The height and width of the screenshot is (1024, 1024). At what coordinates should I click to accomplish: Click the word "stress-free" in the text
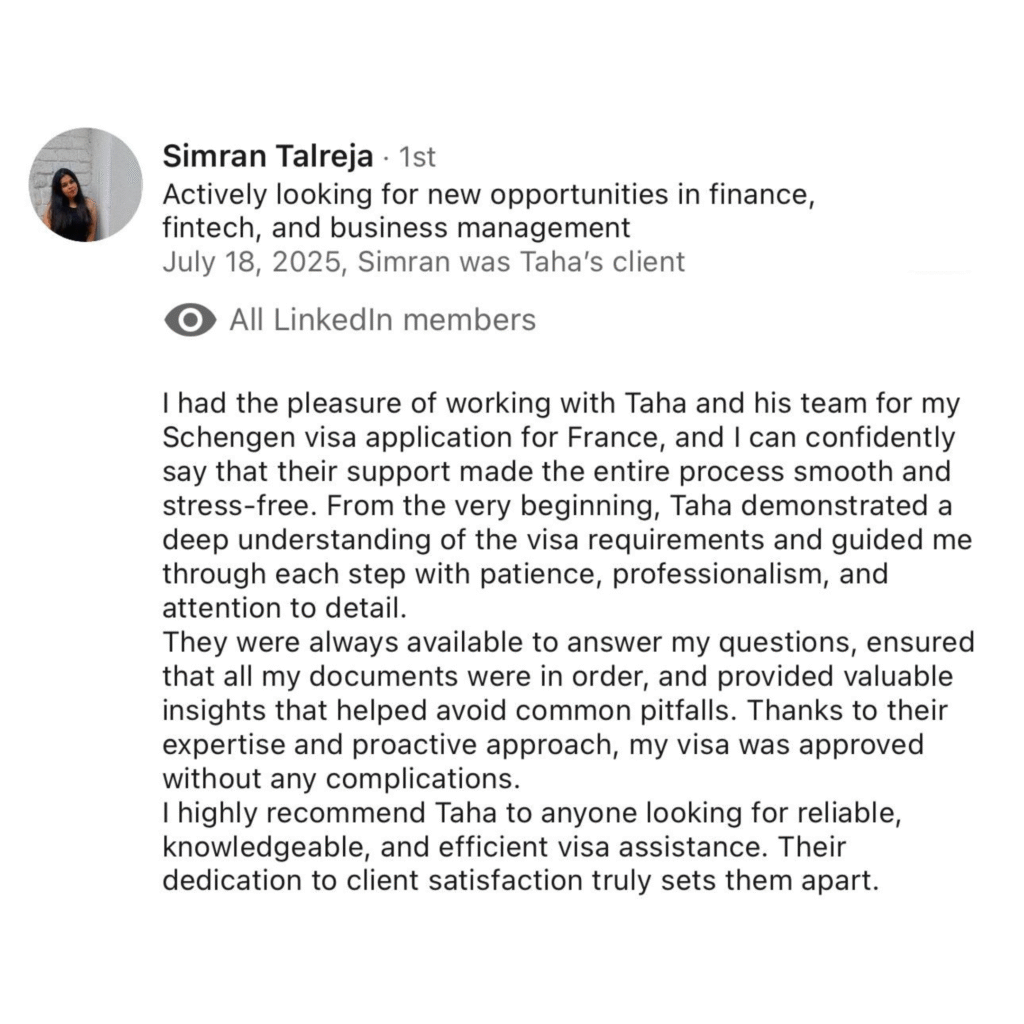click(240, 506)
